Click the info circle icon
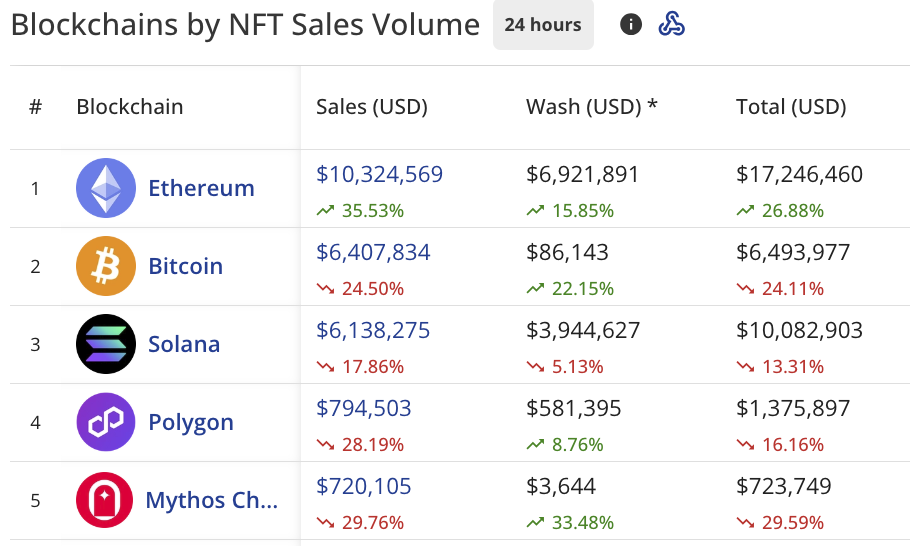This screenshot has height=546, width=922. [630, 25]
